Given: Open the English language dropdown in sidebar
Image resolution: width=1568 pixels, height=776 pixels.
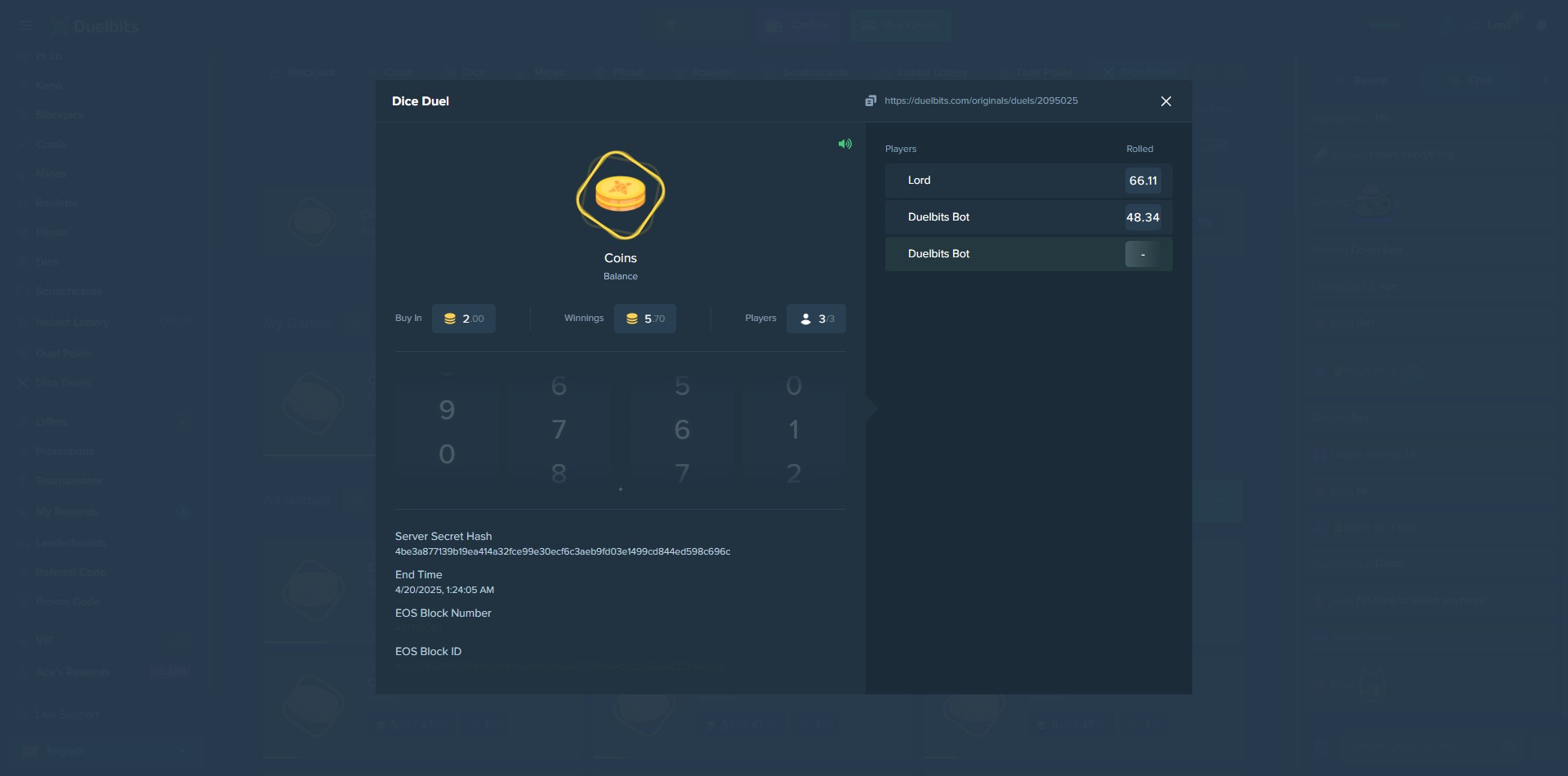Looking at the screenshot, I should click(x=105, y=751).
